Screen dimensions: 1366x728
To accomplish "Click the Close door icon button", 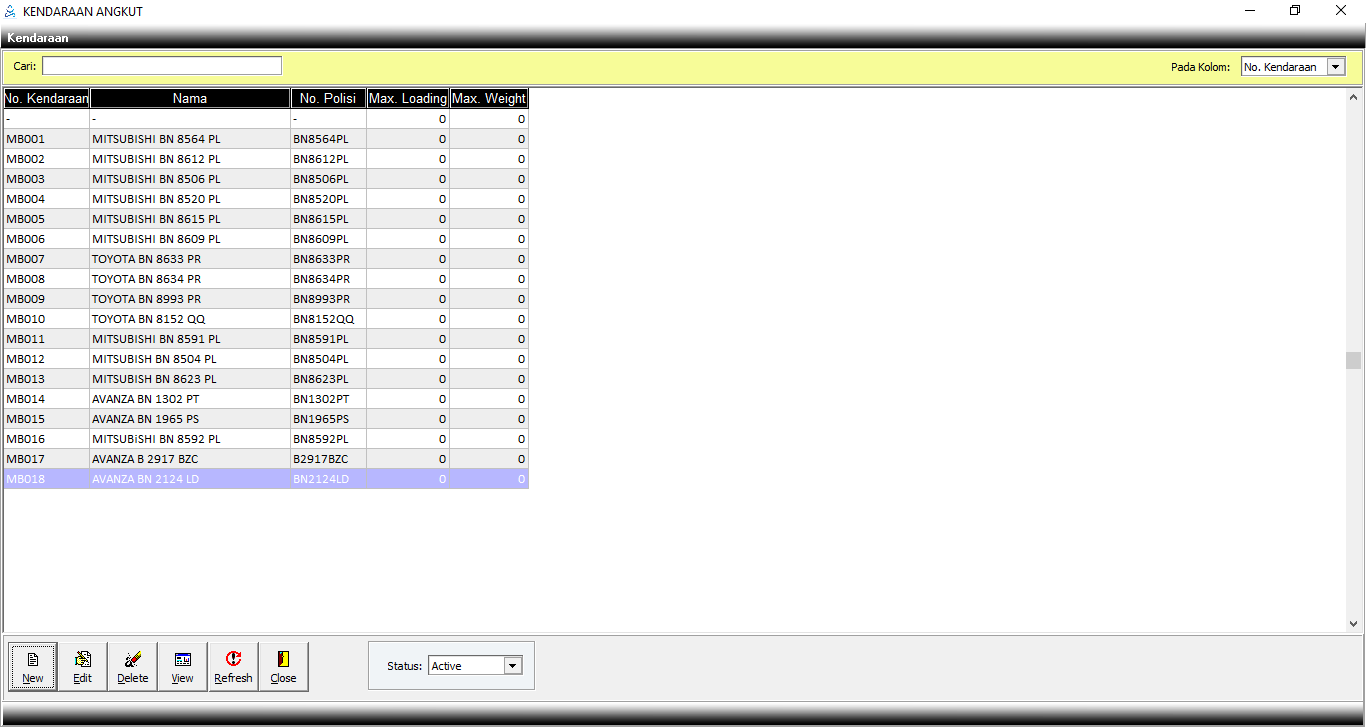I will (283, 666).
